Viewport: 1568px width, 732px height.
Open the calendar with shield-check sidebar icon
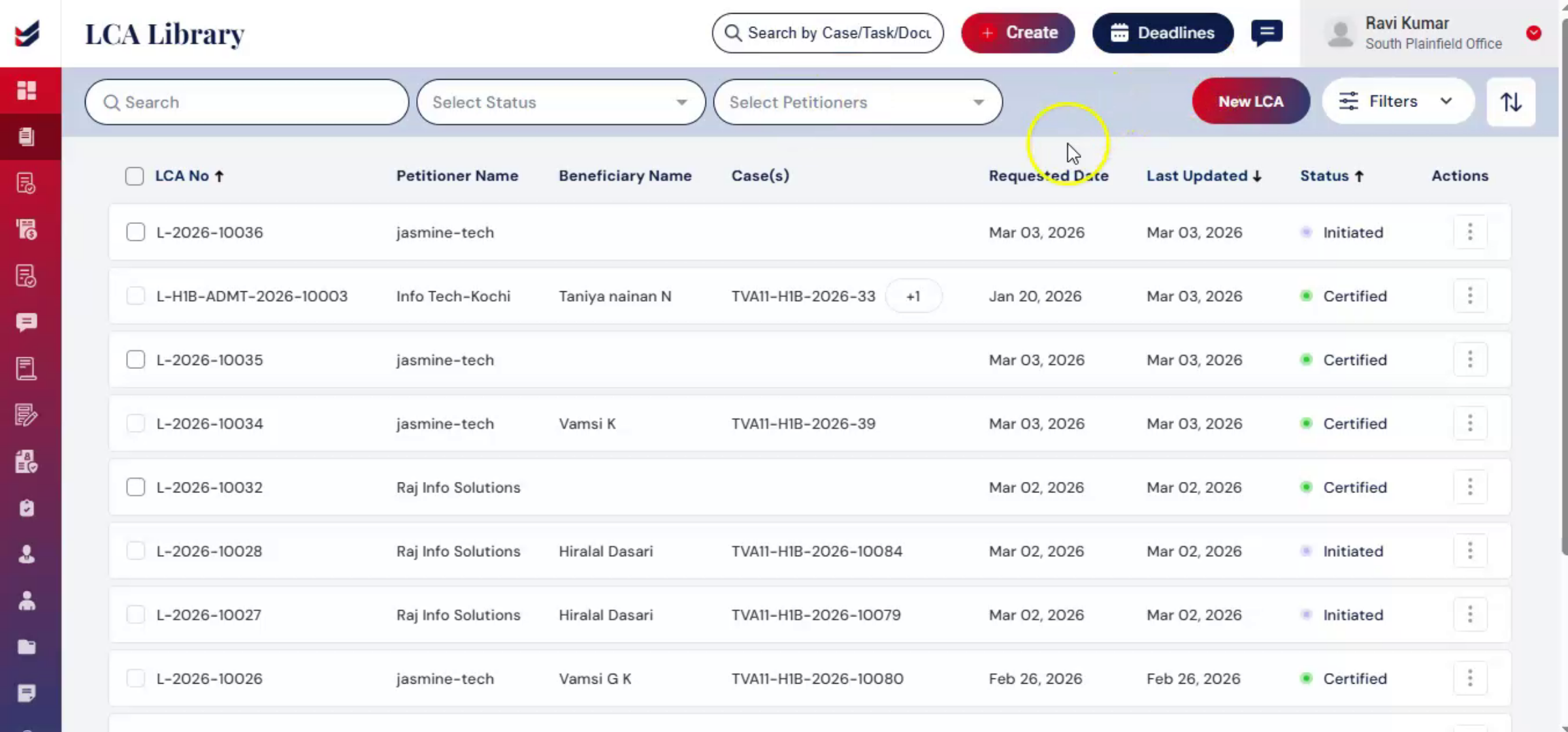click(27, 461)
